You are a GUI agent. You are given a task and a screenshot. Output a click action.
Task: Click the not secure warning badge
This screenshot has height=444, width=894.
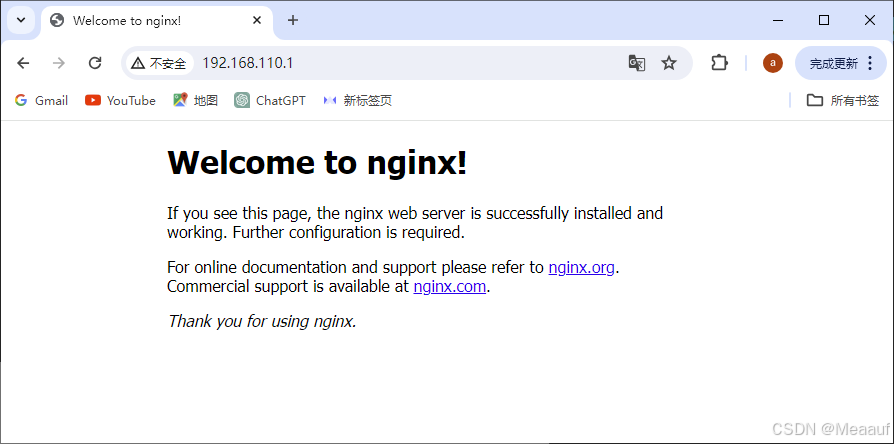pyautogui.click(x=159, y=63)
